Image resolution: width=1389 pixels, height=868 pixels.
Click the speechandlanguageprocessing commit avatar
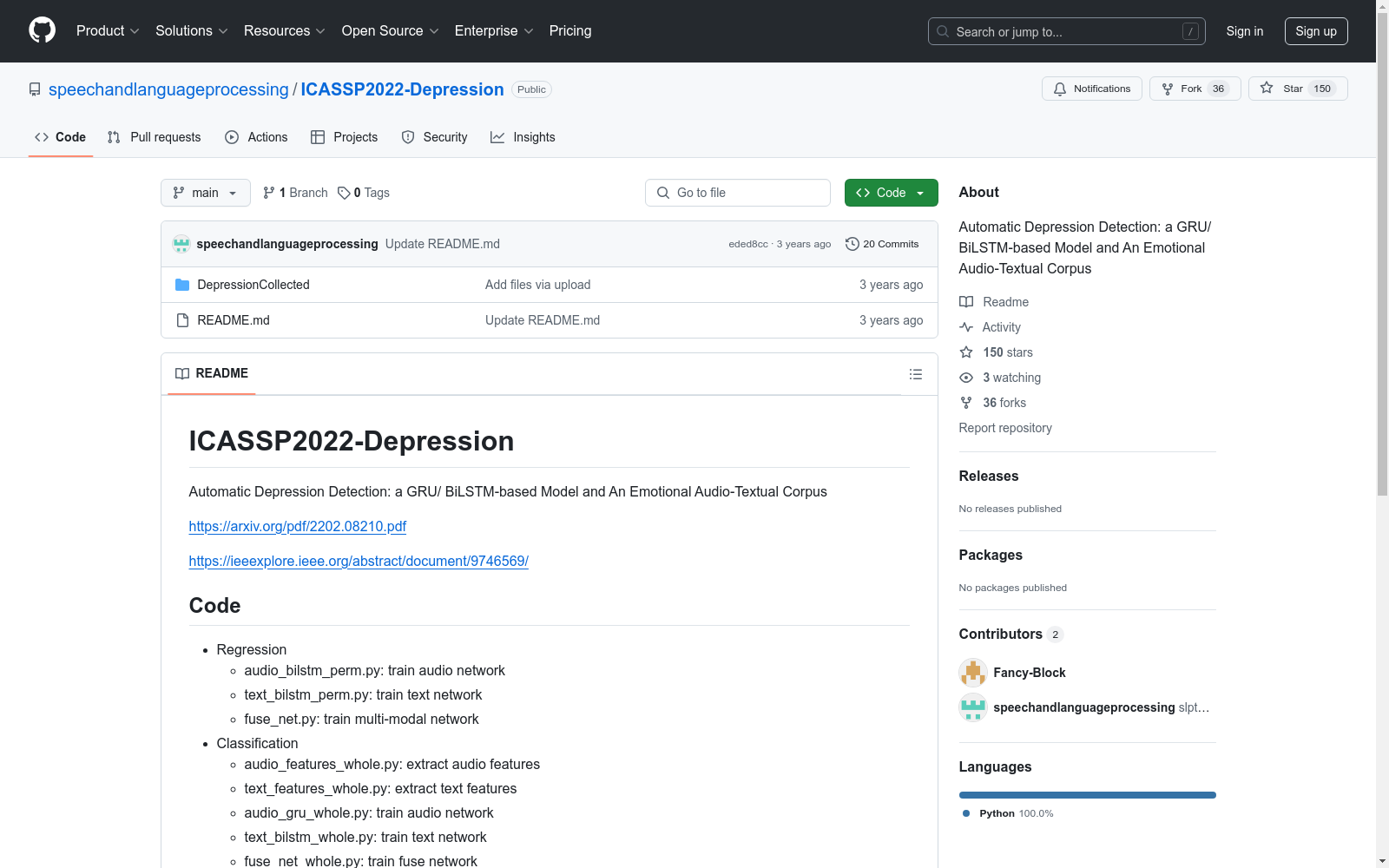click(181, 244)
